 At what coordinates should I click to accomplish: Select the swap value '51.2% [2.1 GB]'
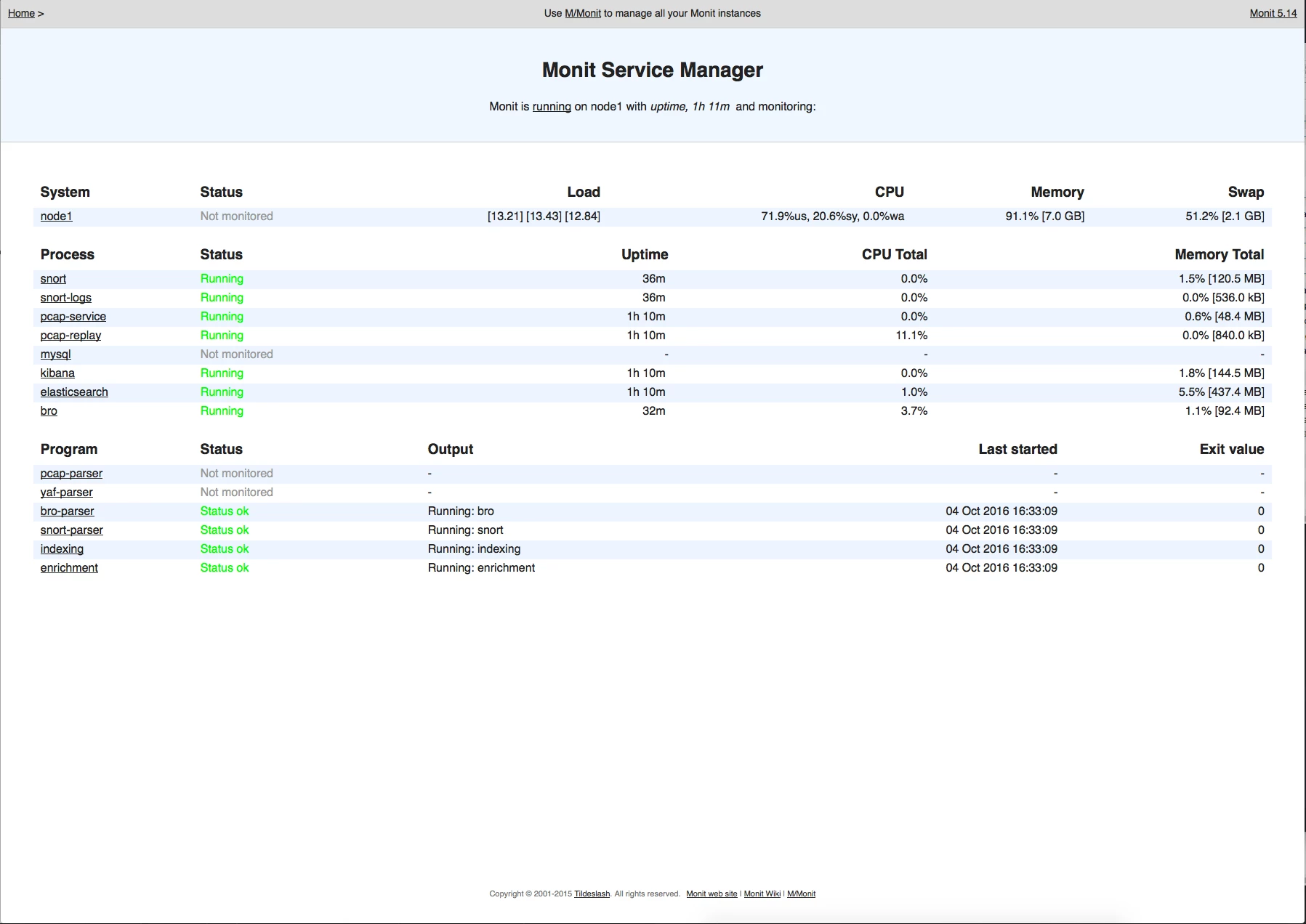click(x=1225, y=216)
